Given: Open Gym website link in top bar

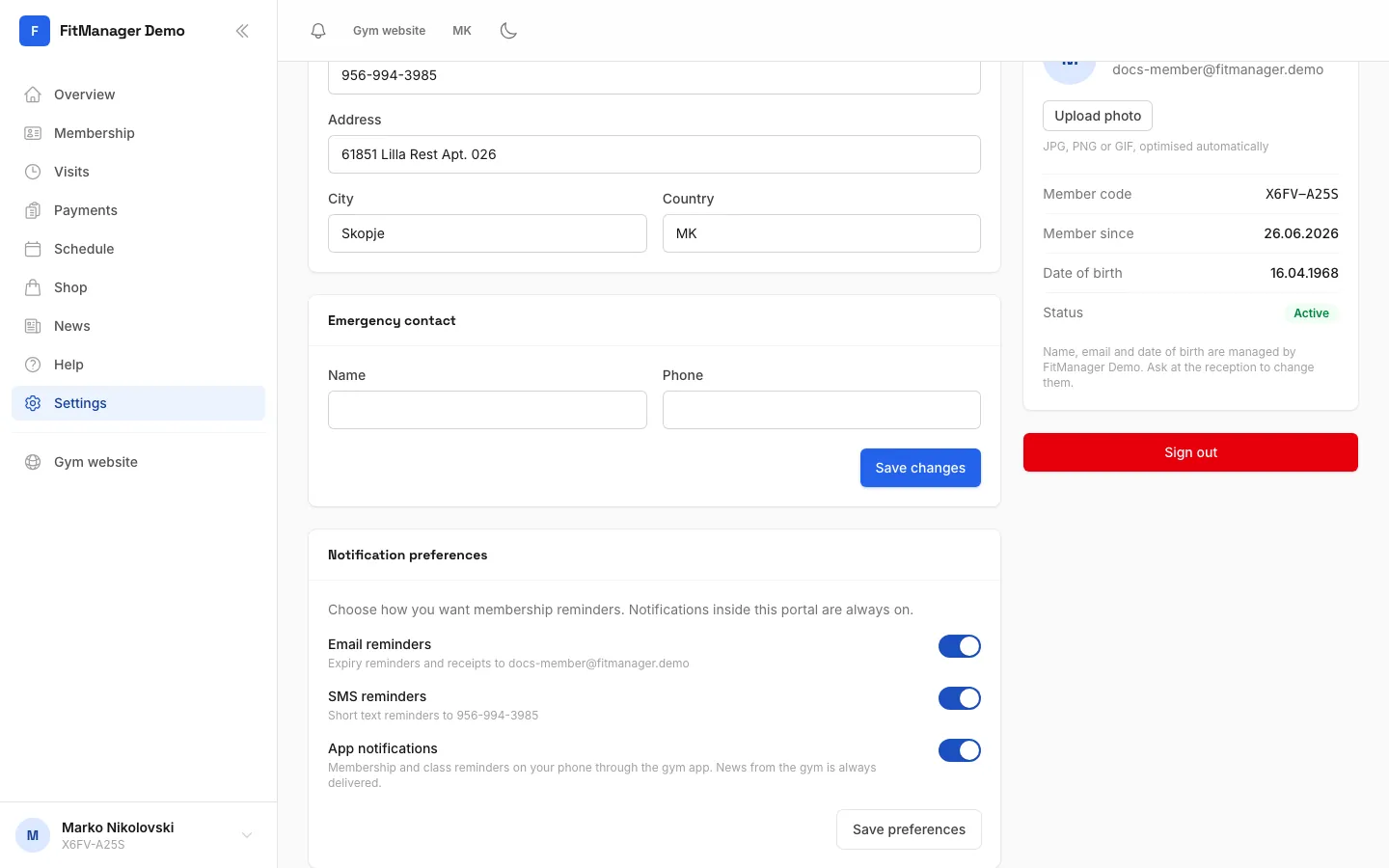Looking at the screenshot, I should [x=389, y=31].
